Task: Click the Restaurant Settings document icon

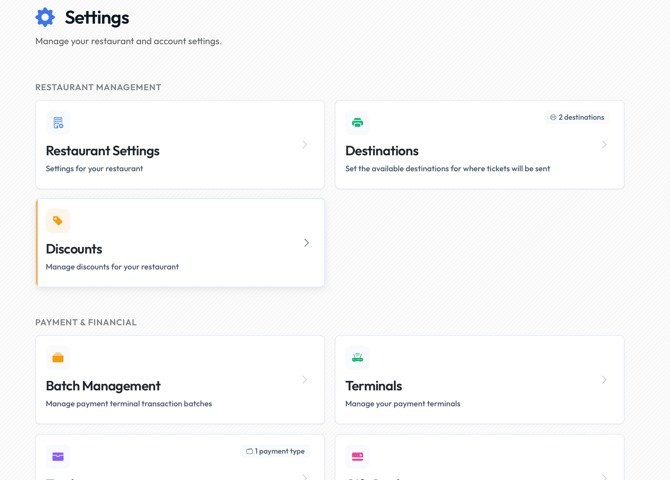Action: tap(58, 123)
